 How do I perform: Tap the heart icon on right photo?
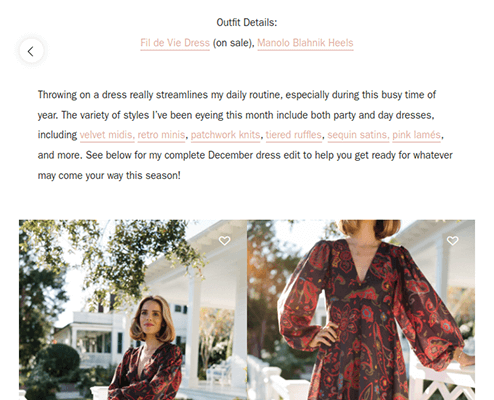pyautogui.click(x=452, y=240)
